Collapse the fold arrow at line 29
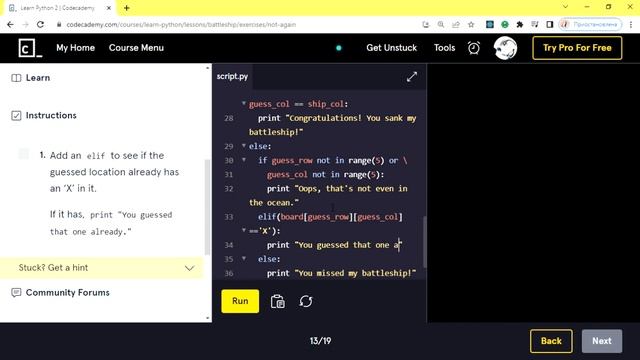640x360 pixels. [x=244, y=146]
